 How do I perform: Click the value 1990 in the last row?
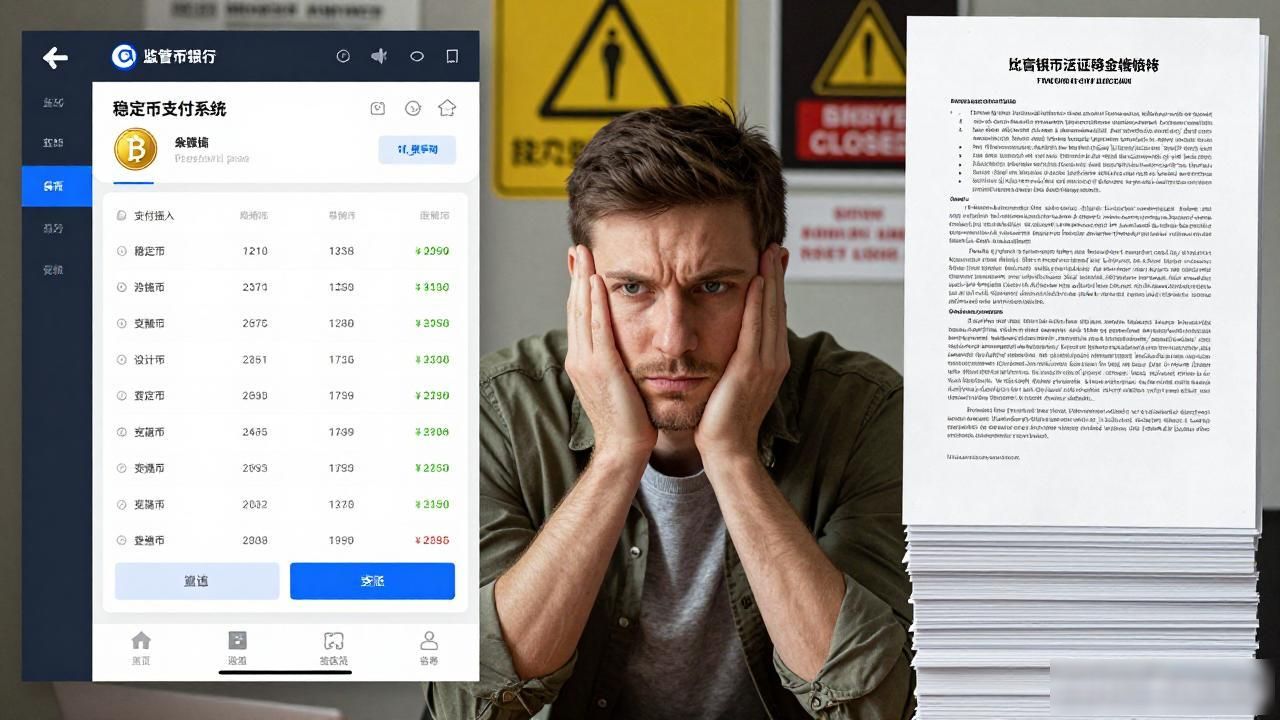(341, 540)
